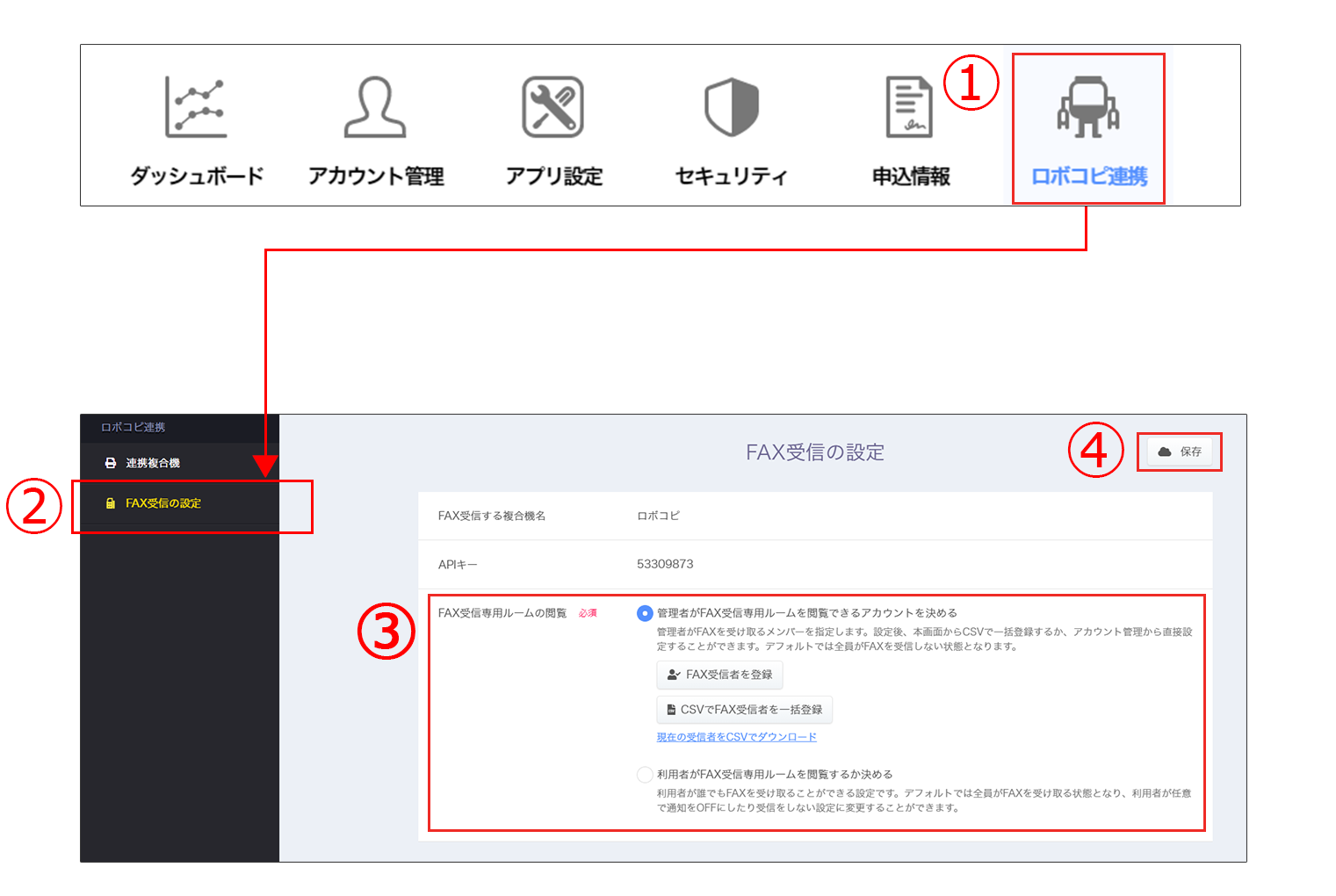Click the CSVでFAX受信者を一括登録 button
Screen dimensions: 1336x896
tap(745, 709)
